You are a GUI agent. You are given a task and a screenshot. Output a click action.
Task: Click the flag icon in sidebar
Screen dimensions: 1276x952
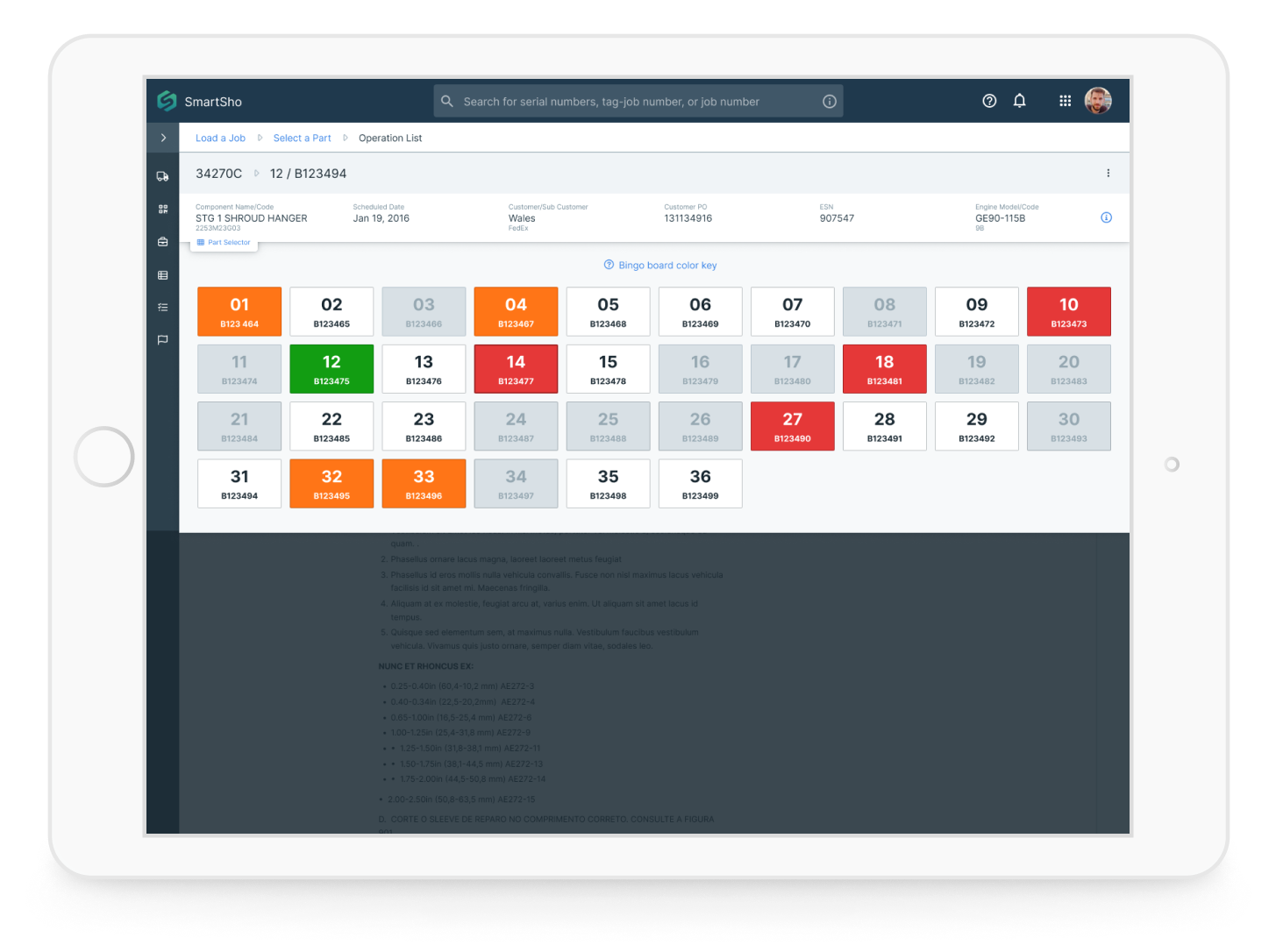tap(162, 340)
